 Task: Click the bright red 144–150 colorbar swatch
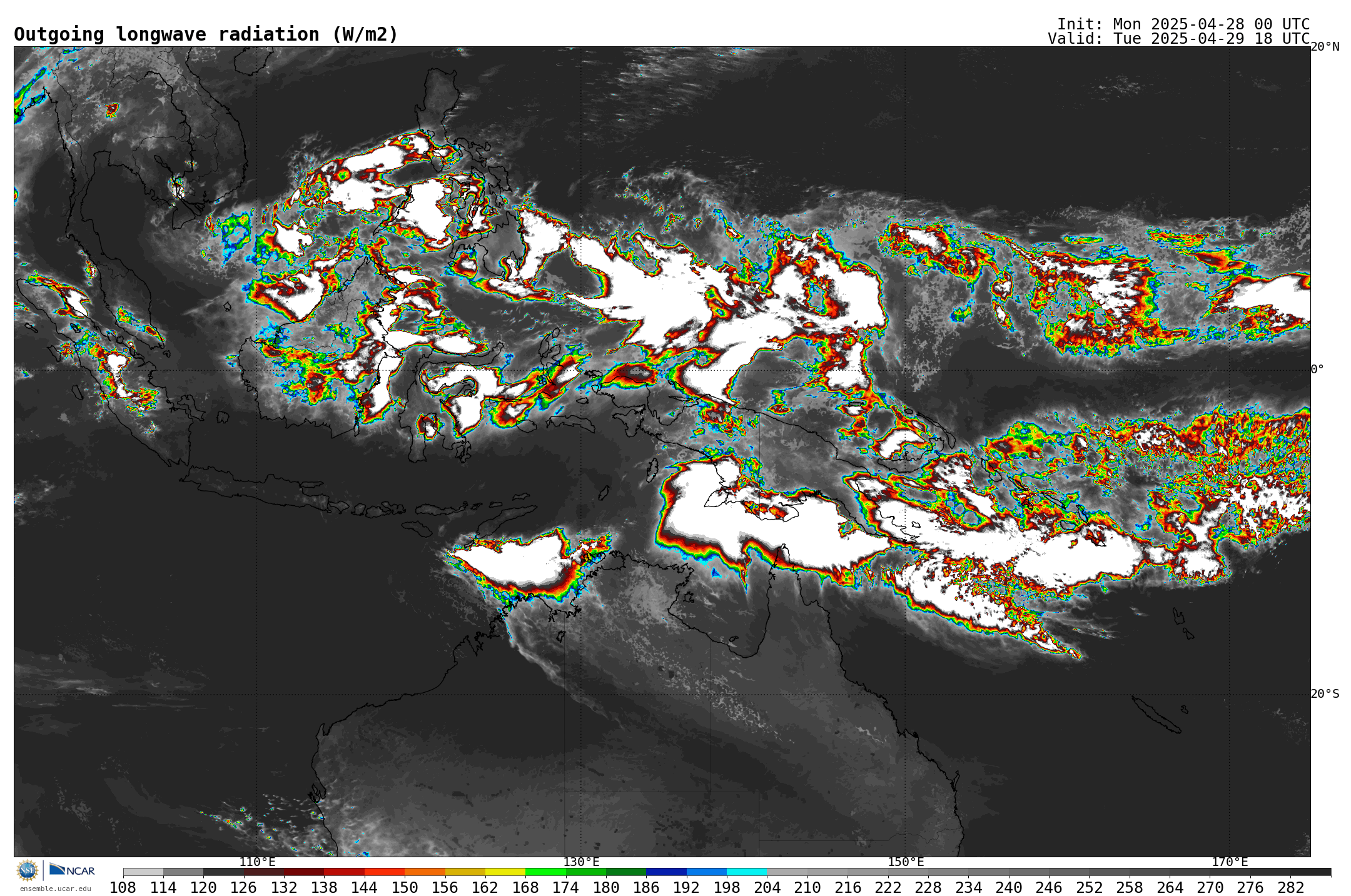(385, 872)
